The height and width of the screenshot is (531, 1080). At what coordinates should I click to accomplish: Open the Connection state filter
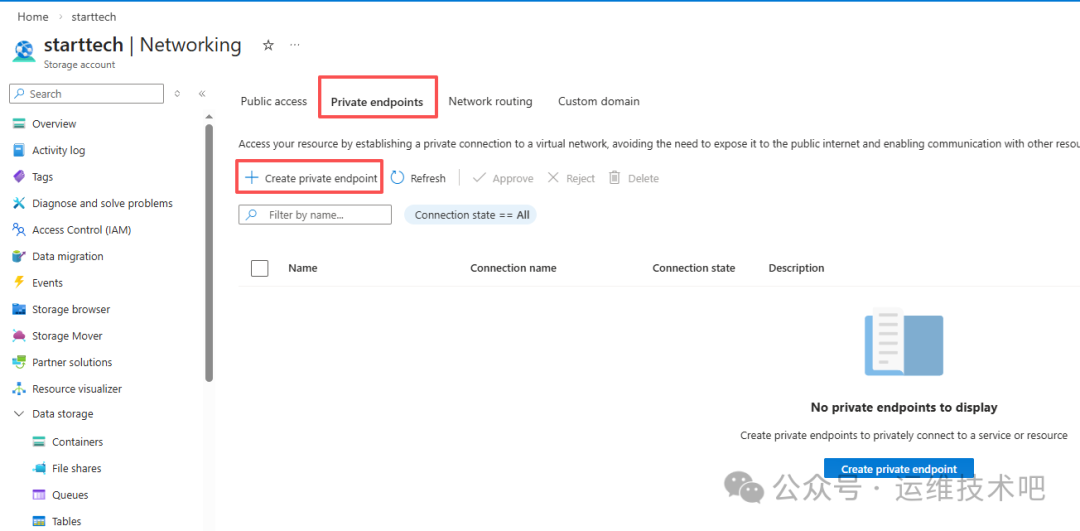click(x=471, y=215)
